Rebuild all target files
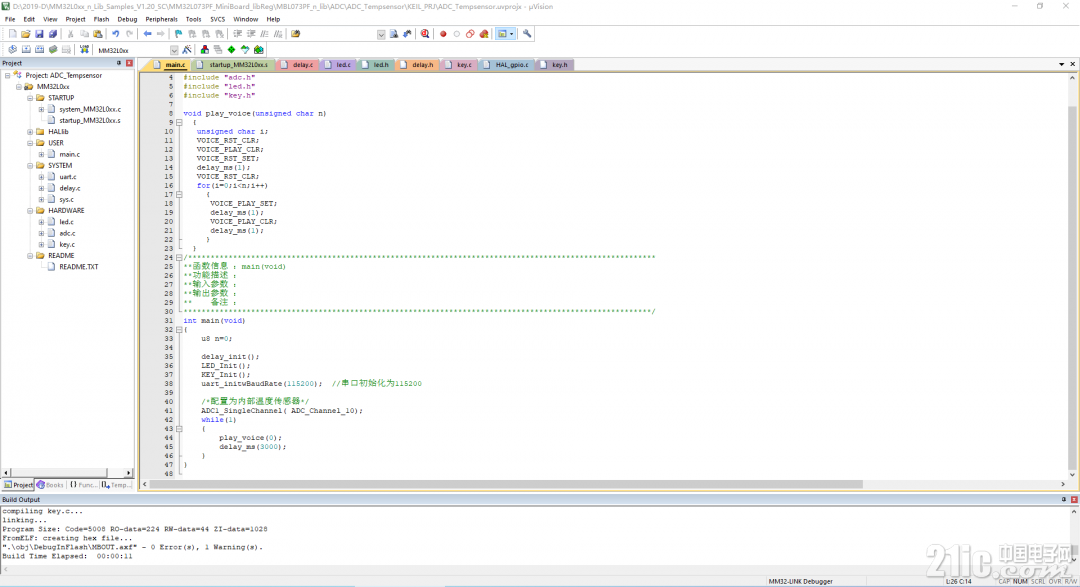Screen dimensions: 1080x587 tap(39, 50)
